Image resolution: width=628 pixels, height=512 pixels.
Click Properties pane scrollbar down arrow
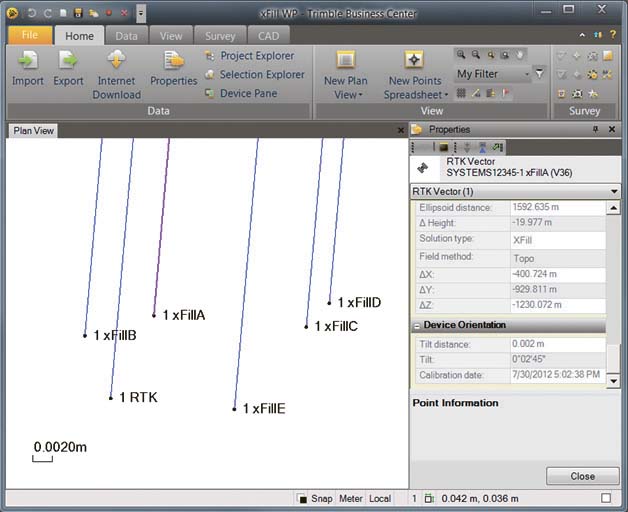613,381
